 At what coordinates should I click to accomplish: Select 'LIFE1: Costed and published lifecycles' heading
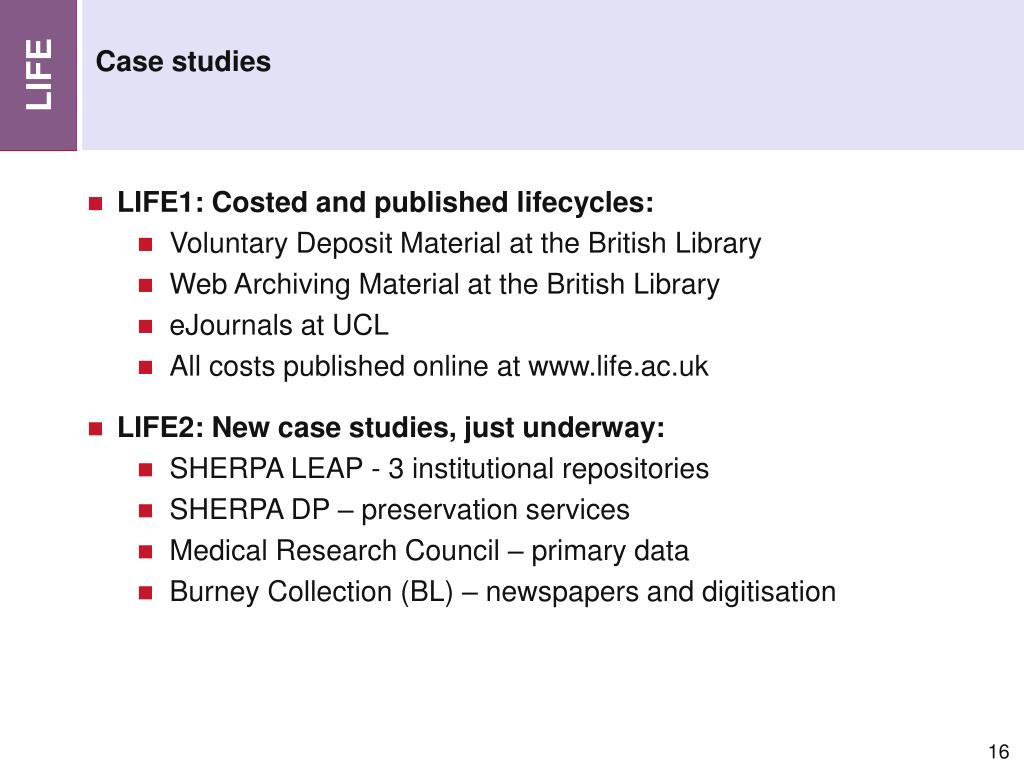385,202
